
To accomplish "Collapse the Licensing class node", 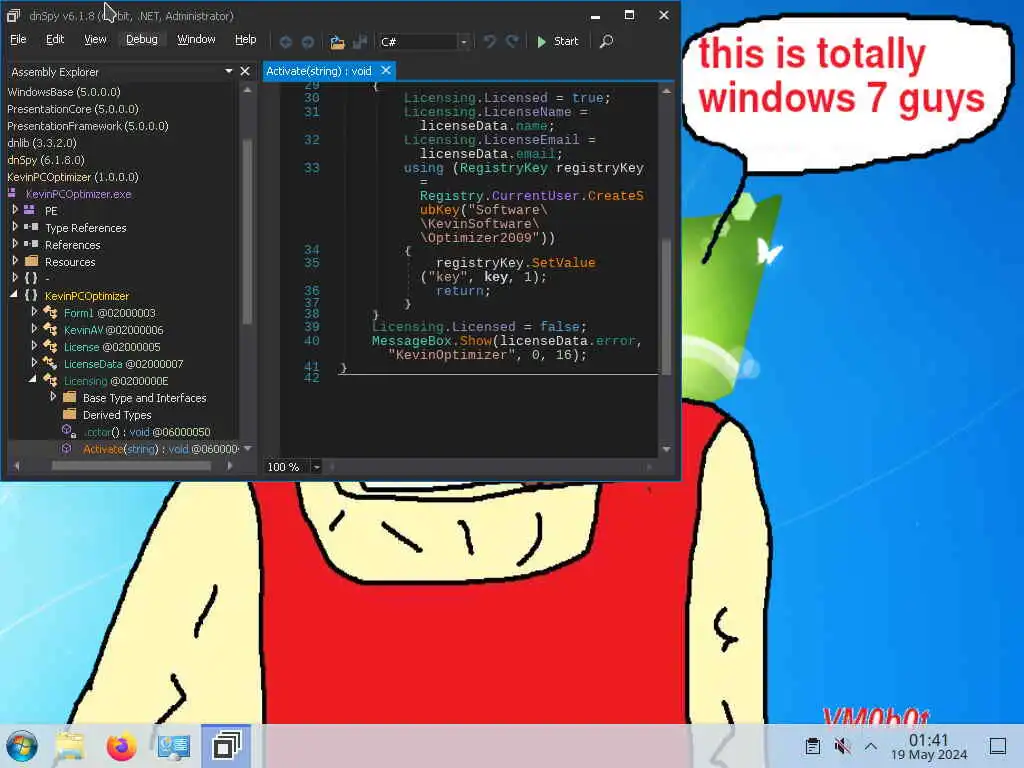I will pyautogui.click(x=33, y=379).
